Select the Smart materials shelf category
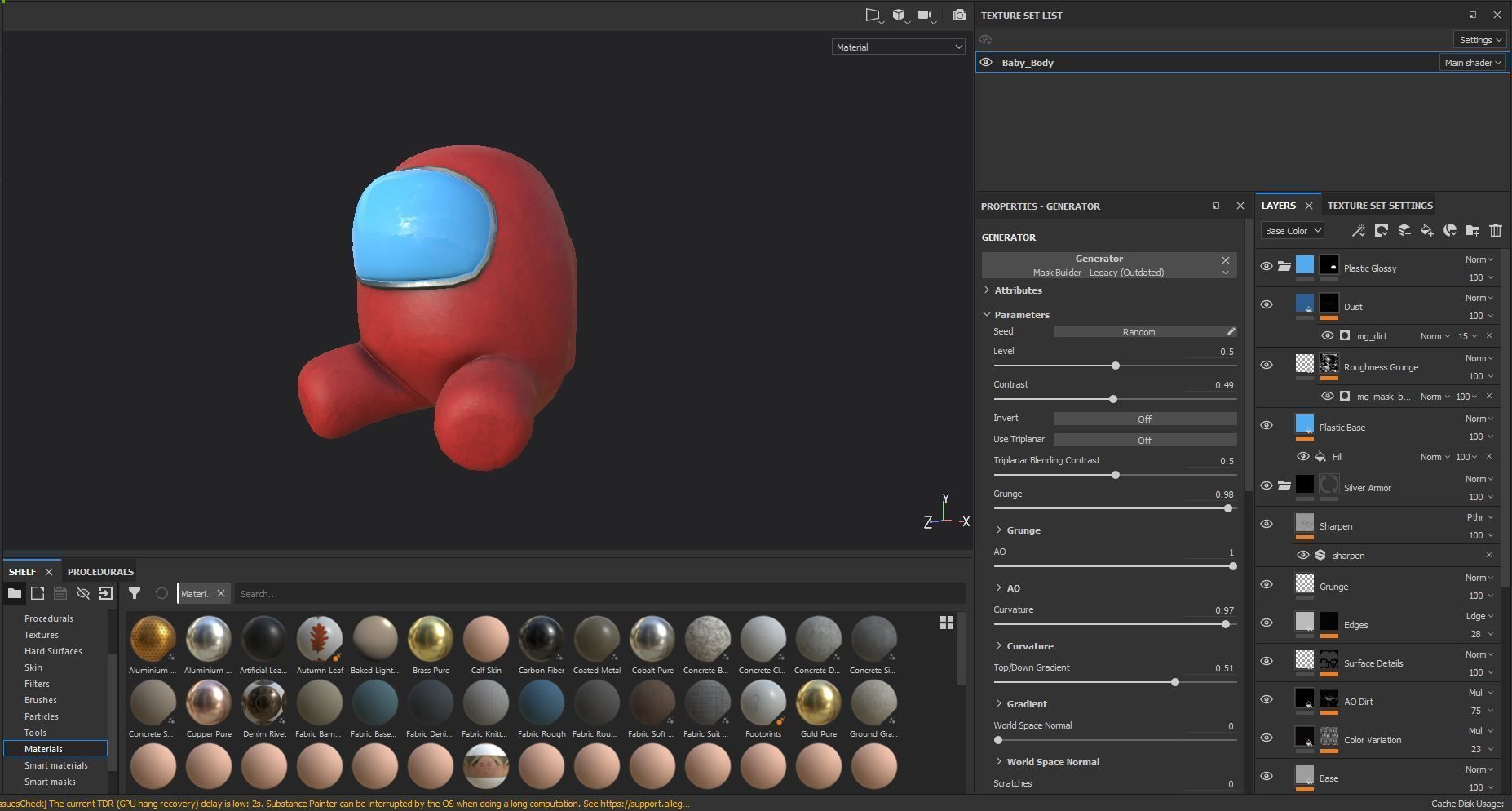 [55, 765]
